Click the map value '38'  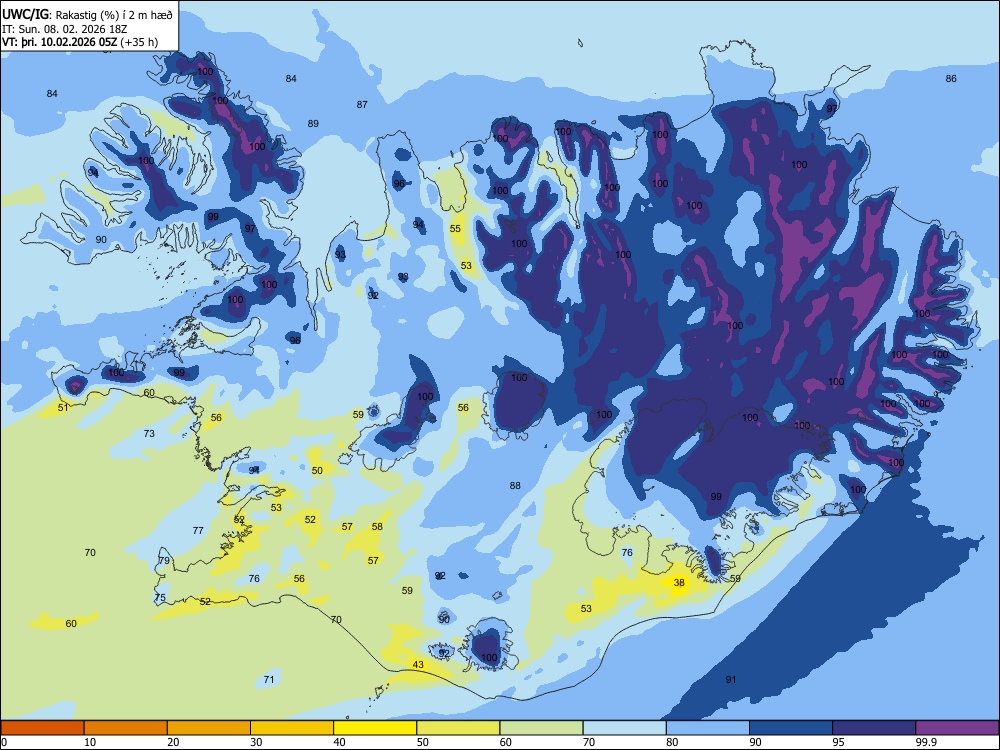pyautogui.click(x=679, y=582)
